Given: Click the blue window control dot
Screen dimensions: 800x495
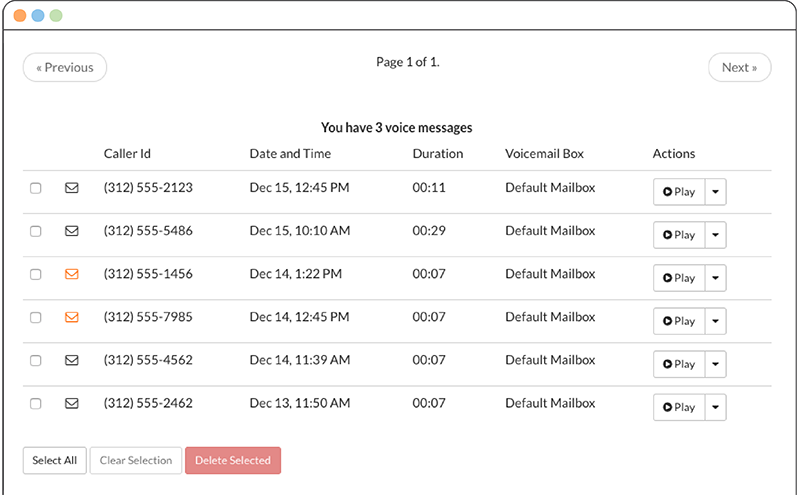Looking at the screenshot, I should coord(38,16).
